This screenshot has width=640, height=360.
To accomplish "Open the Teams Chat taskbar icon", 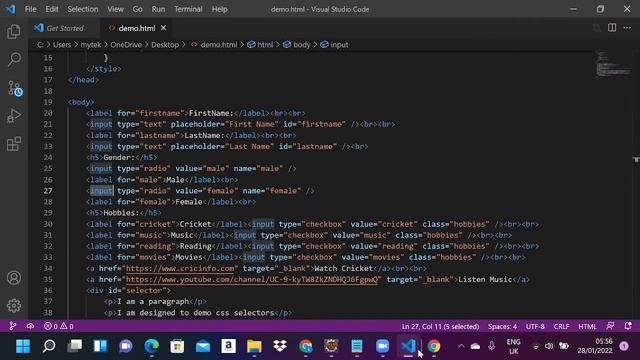I will point(126,346).
